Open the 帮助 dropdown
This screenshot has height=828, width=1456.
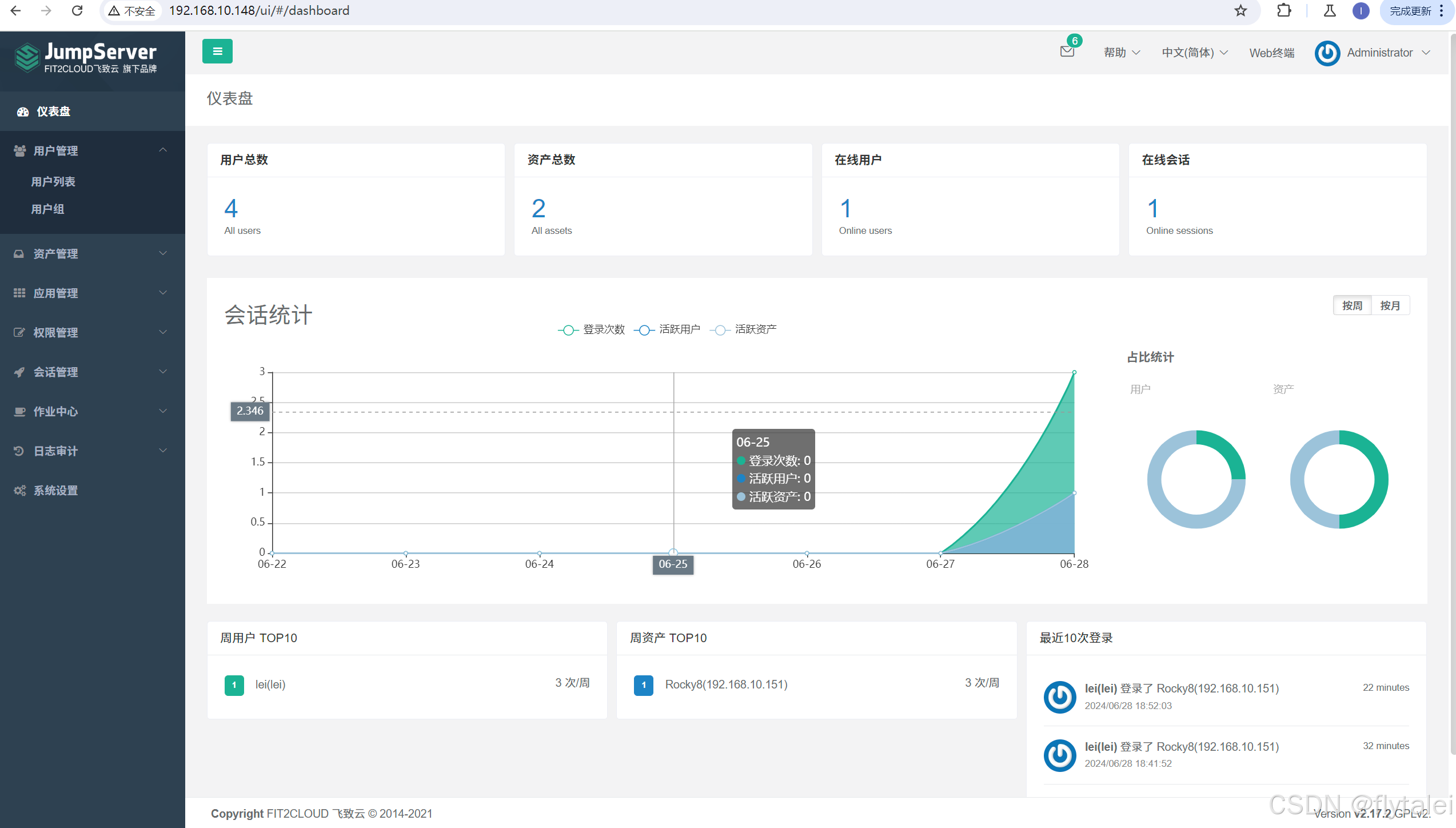click(x=1122, y=53)
